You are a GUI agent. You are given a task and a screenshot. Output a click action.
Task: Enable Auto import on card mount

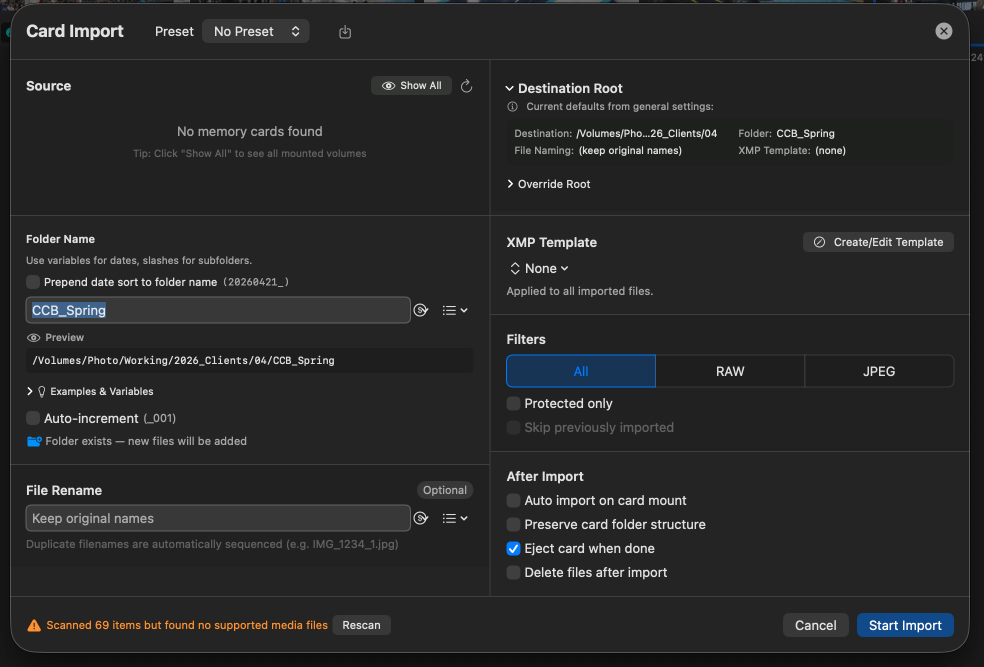point(513,501)
